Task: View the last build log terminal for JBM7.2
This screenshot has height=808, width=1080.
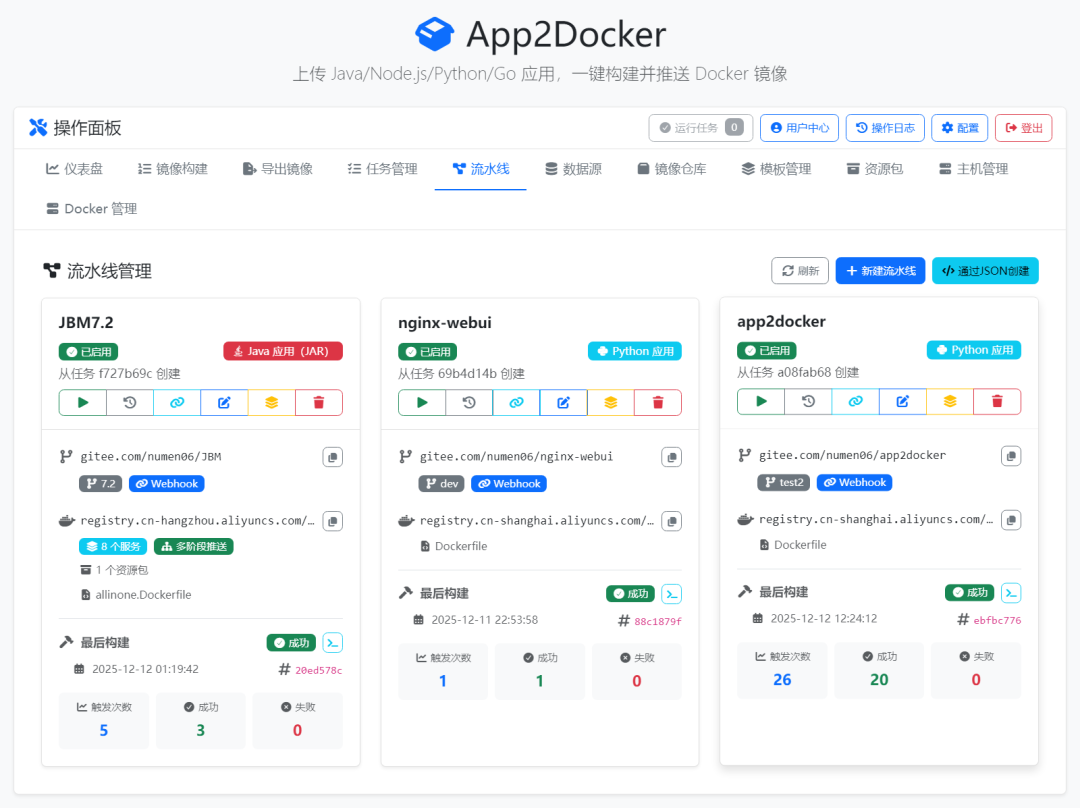Action: pos(332,643)
